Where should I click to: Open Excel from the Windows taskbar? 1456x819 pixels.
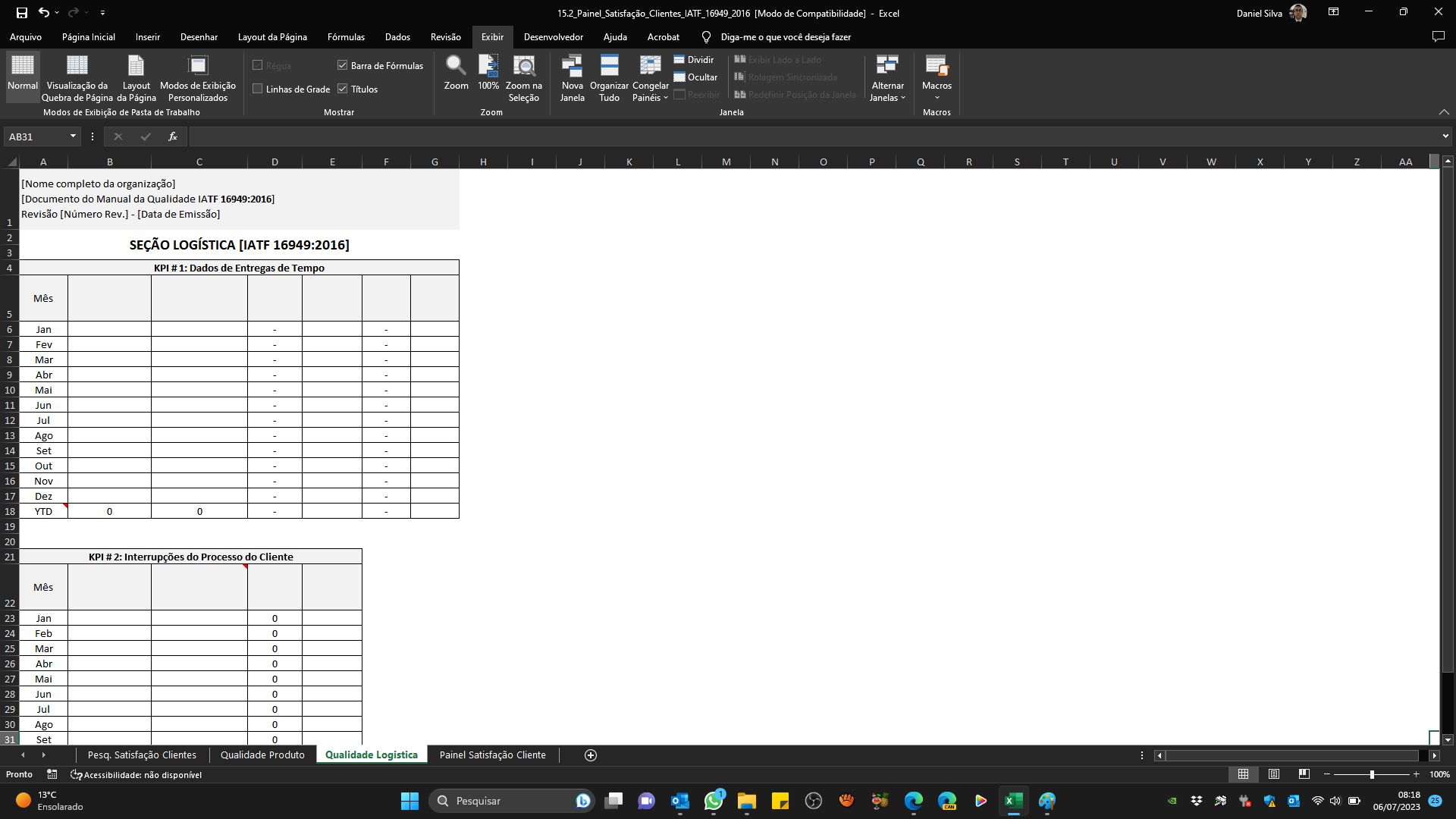(1013, 801)
